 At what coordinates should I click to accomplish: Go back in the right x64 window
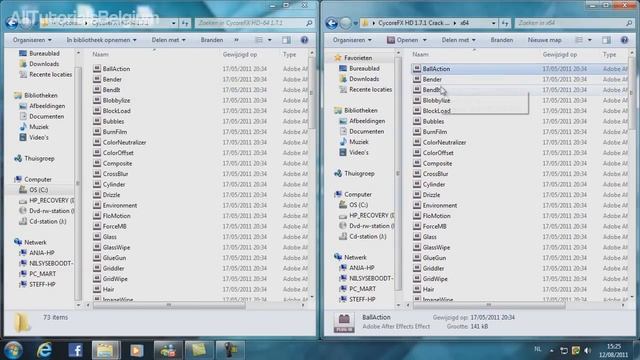tap(332, 23)
